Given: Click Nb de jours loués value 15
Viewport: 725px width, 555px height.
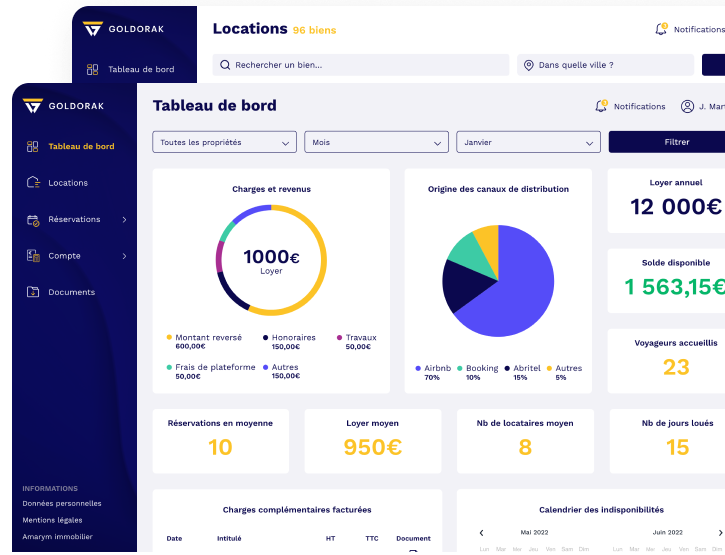Looking at the screenshot, I should 677,447.
